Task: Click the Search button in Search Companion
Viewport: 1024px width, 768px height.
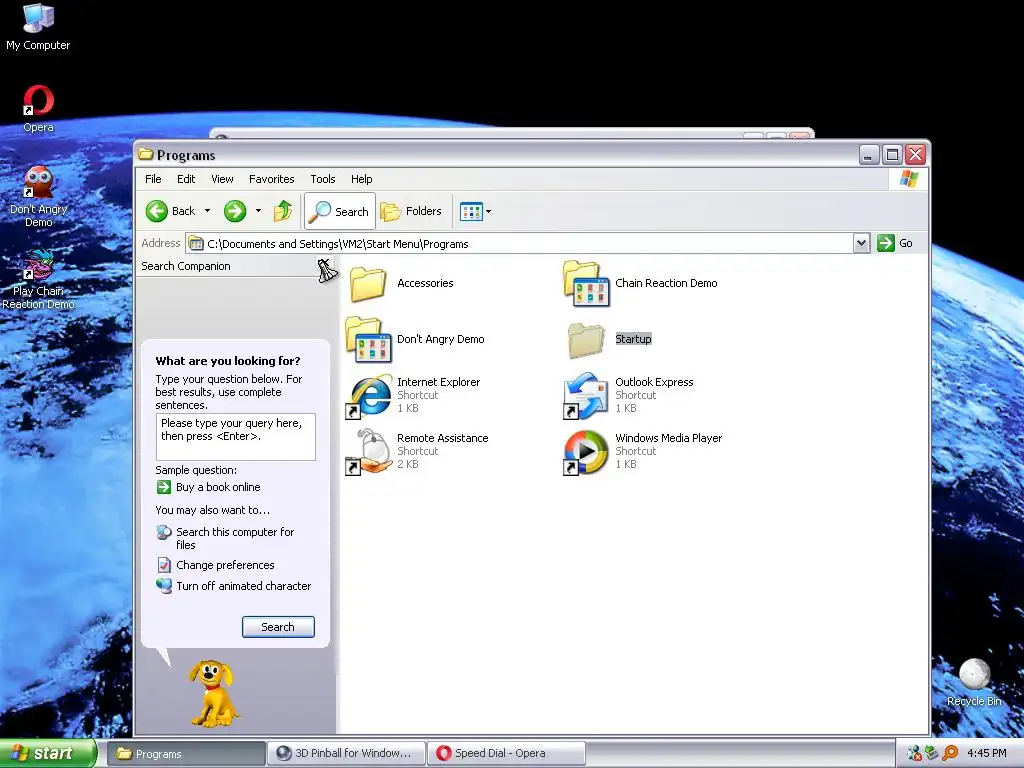Action: pyautogui.click(x=278, y=627)
